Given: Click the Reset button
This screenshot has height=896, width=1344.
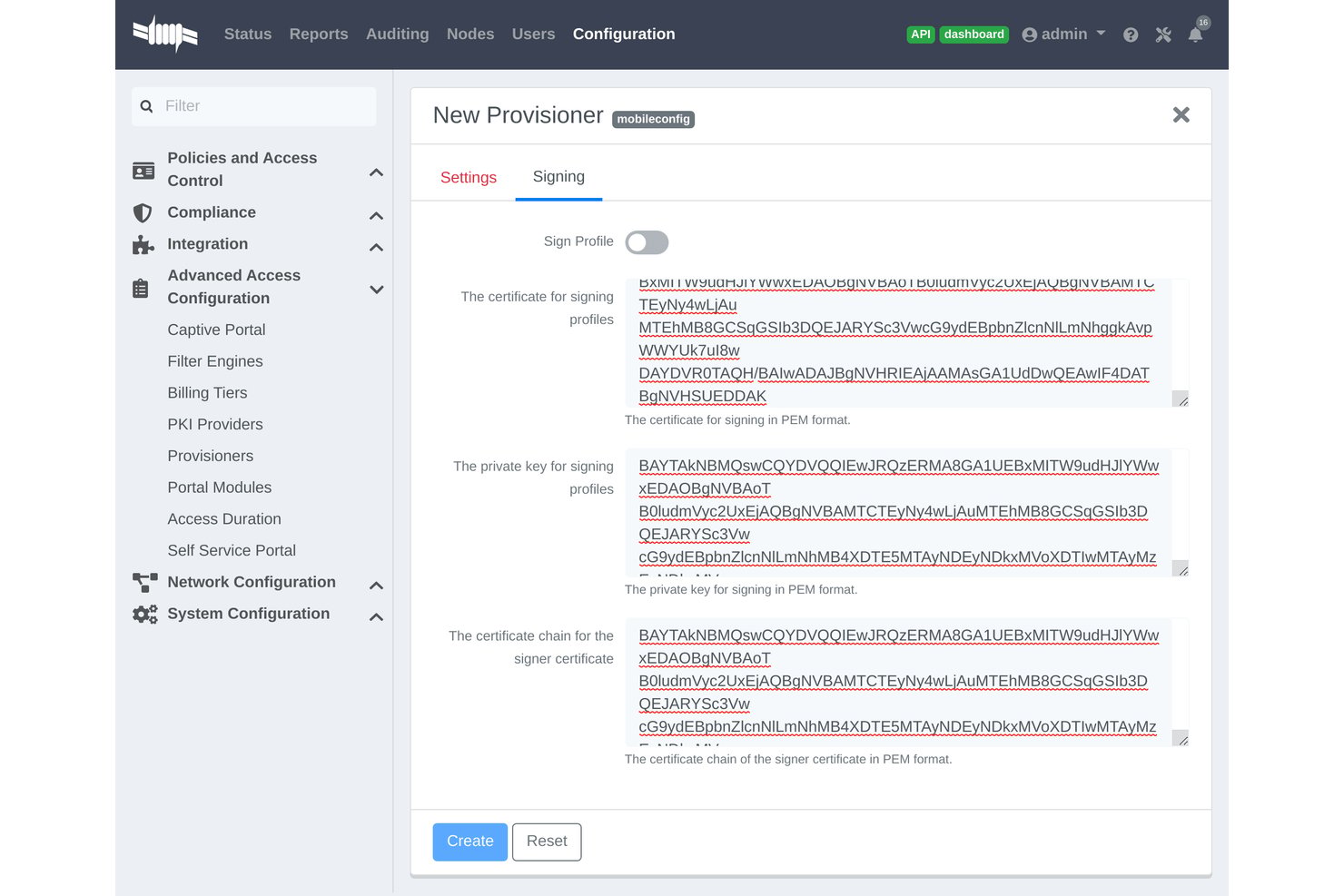Looking at the screenshot, I should click(x=547, y=842).
